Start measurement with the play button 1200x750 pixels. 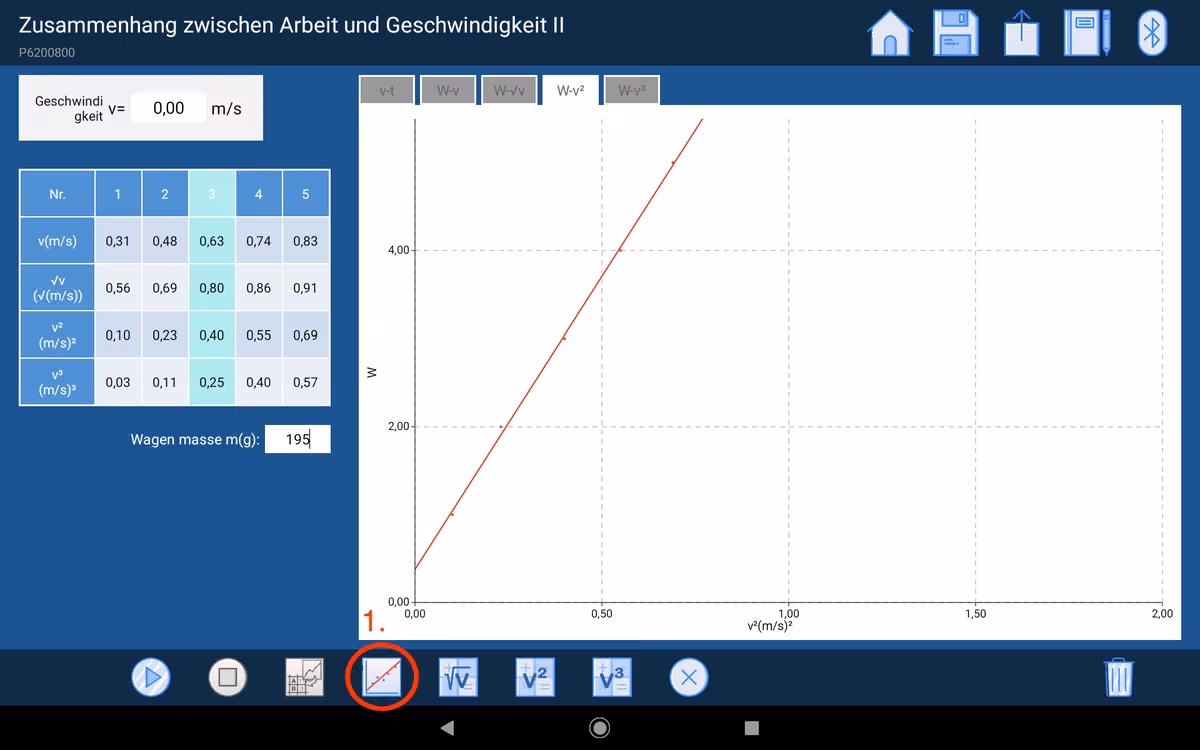coord(151,678)
